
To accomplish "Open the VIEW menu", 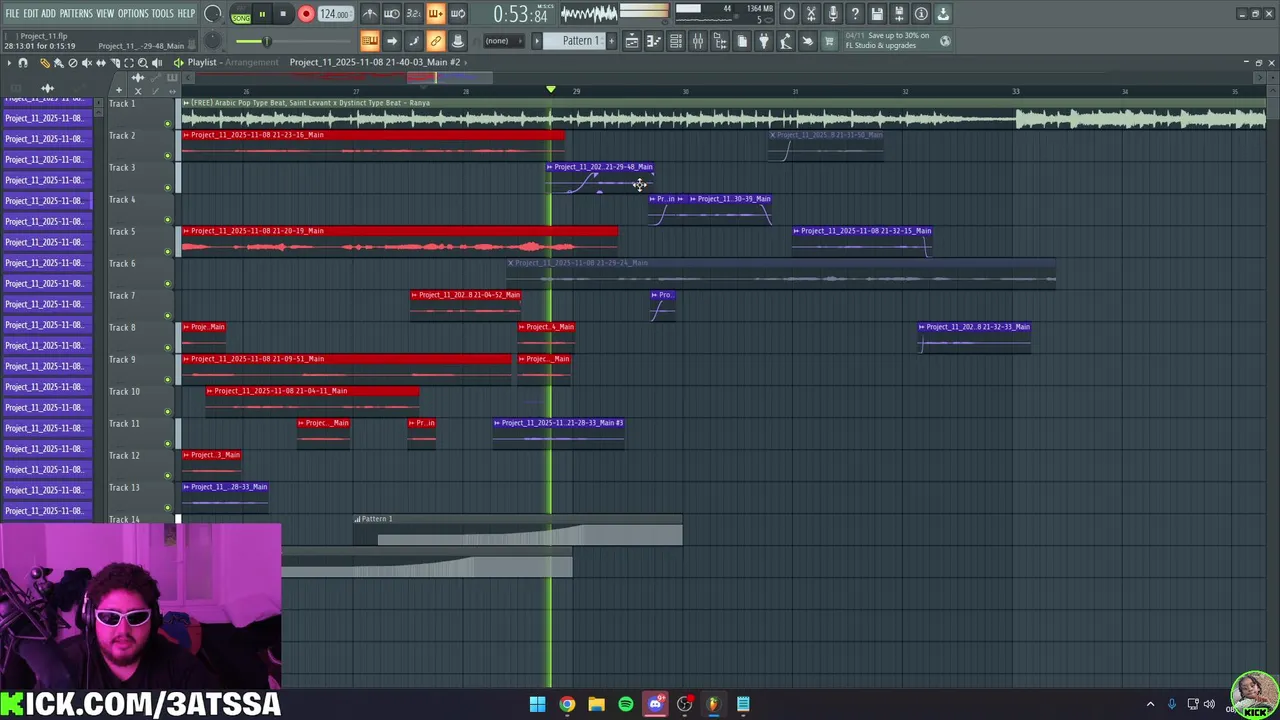I will click(x=105, y=13).
